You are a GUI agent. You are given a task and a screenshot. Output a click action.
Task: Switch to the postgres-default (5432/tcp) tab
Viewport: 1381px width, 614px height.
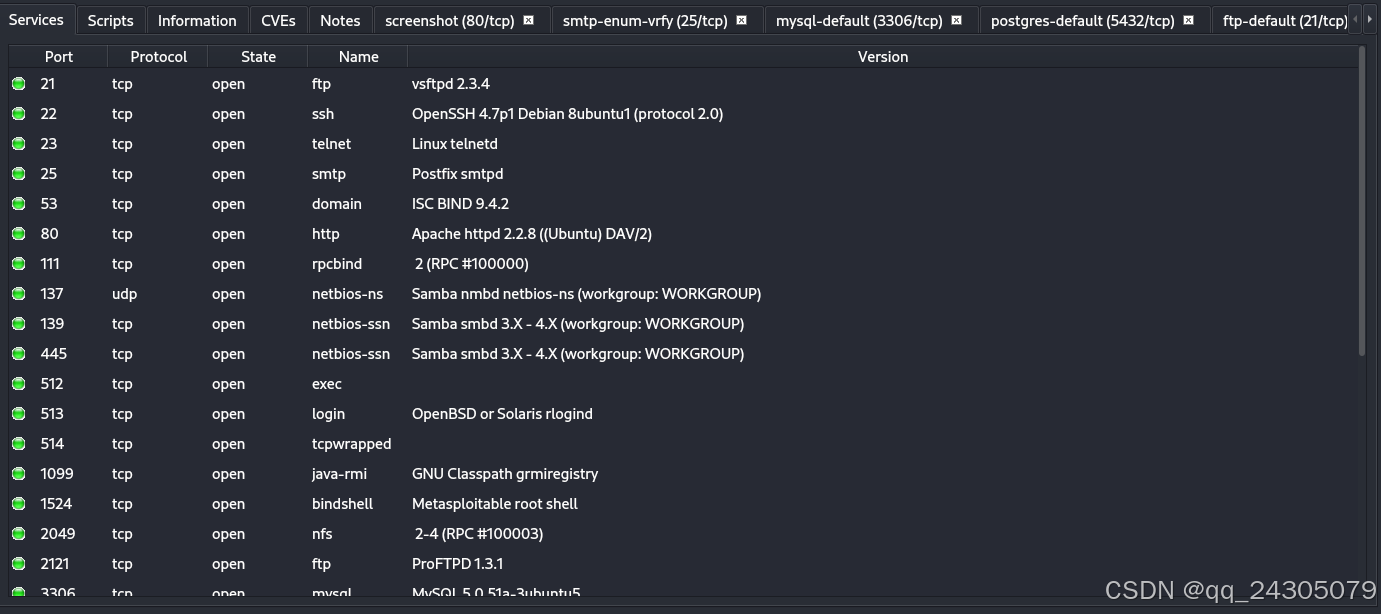pos(1083,19)
